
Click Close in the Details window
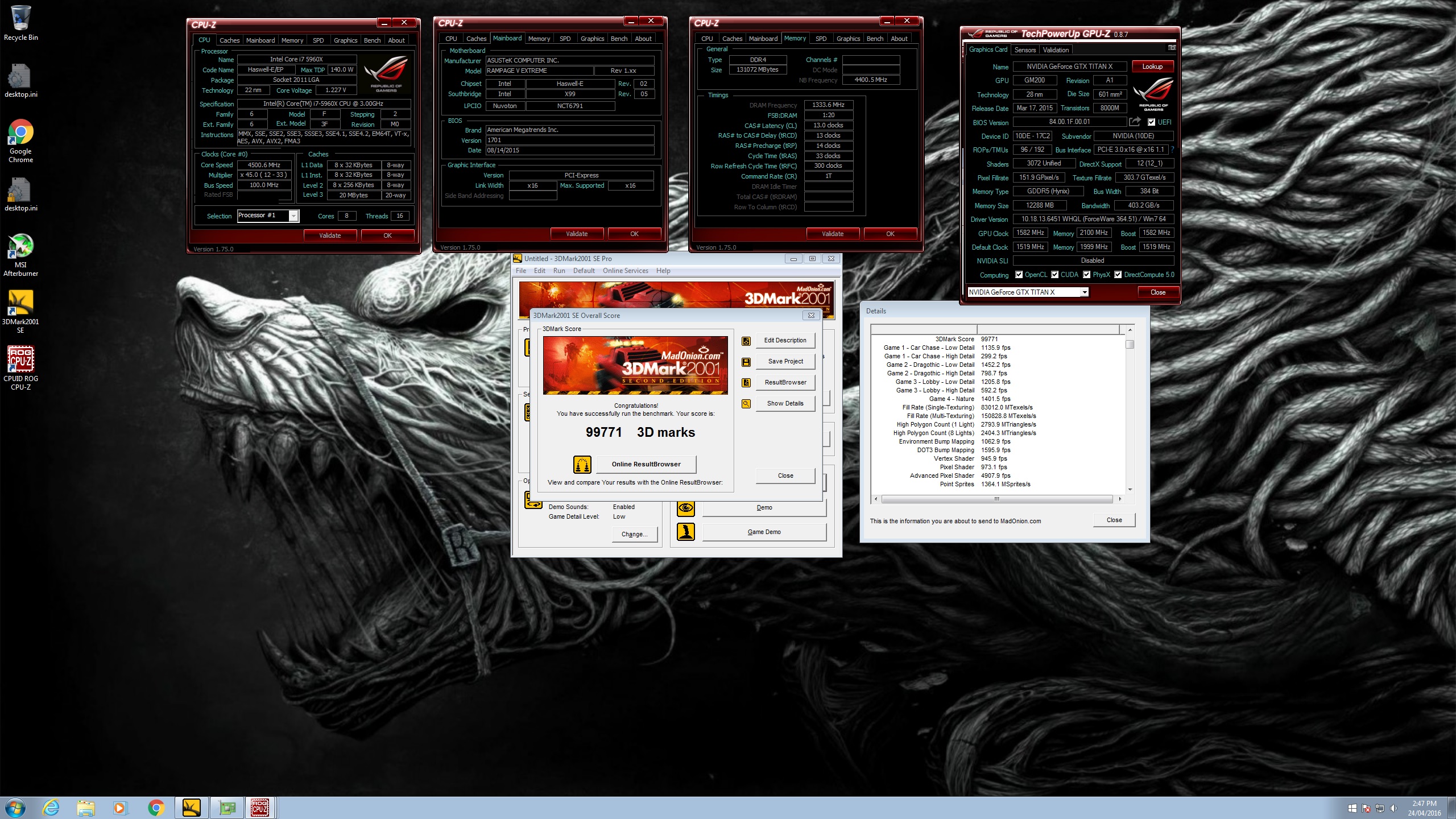click(1114, 520)
